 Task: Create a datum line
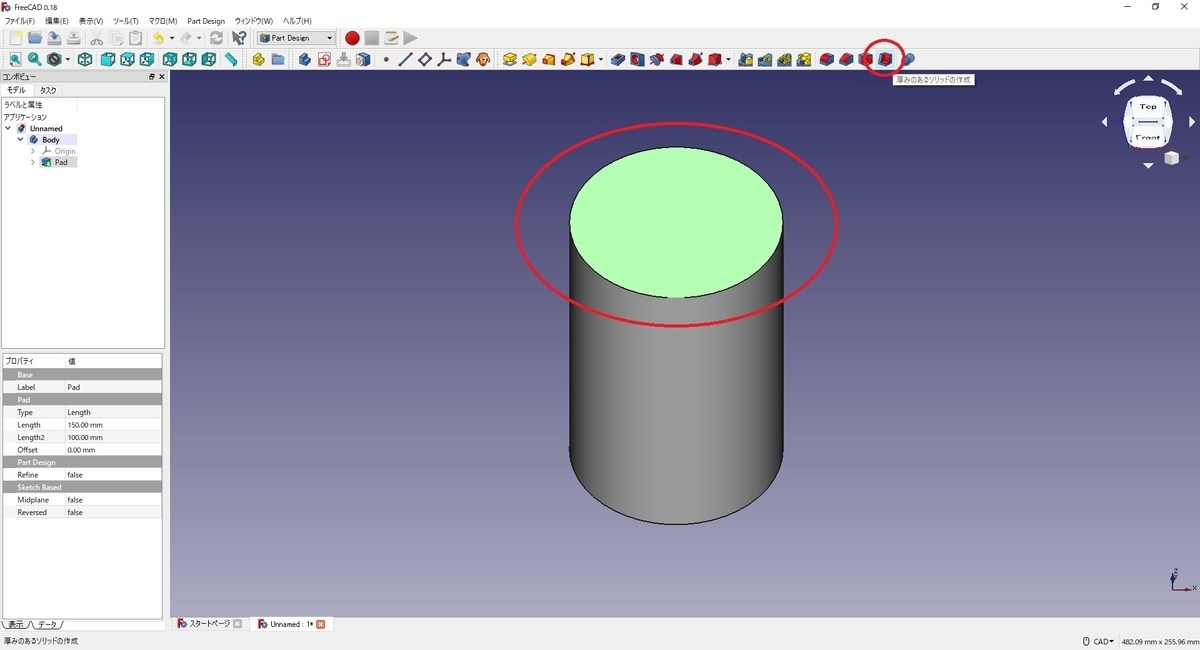(405, 60)
